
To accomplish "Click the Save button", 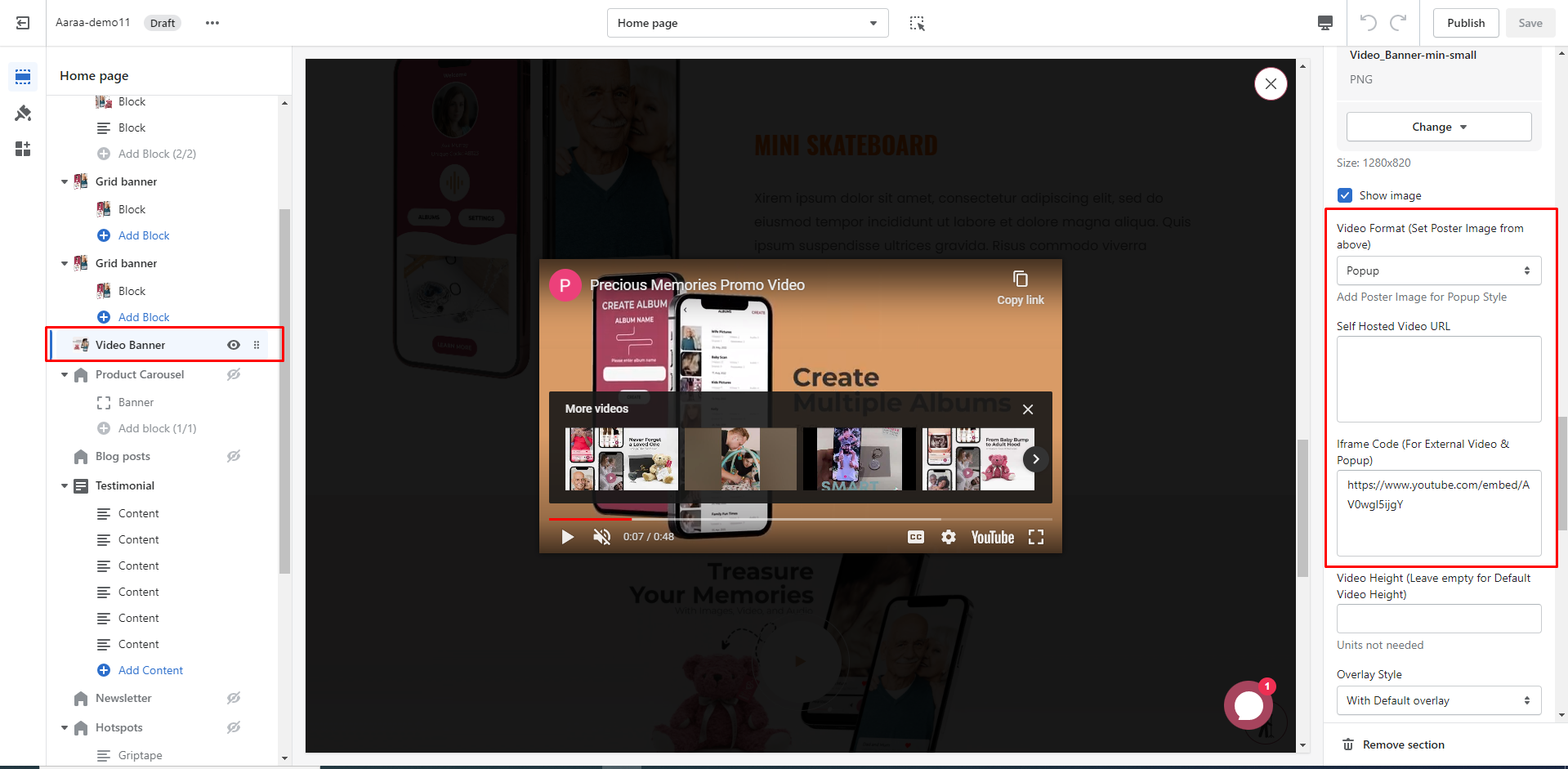I will (1530, 23).
